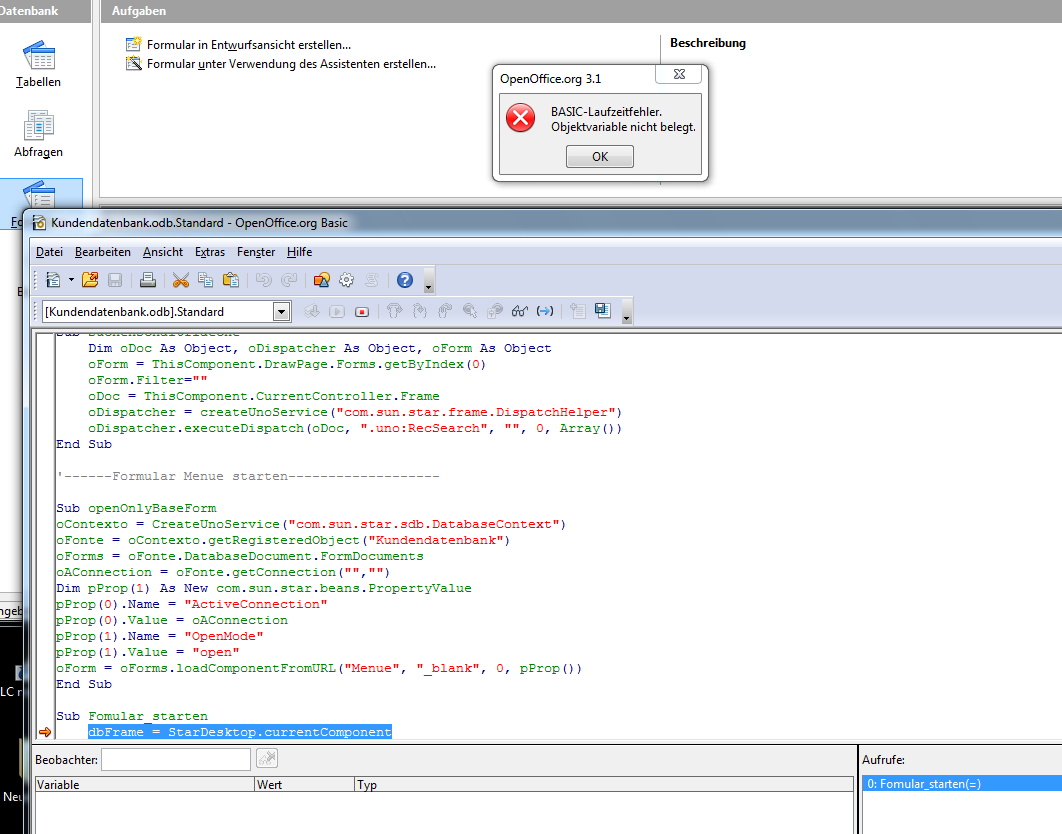Open the Ansicht menu

click(163, 252)
